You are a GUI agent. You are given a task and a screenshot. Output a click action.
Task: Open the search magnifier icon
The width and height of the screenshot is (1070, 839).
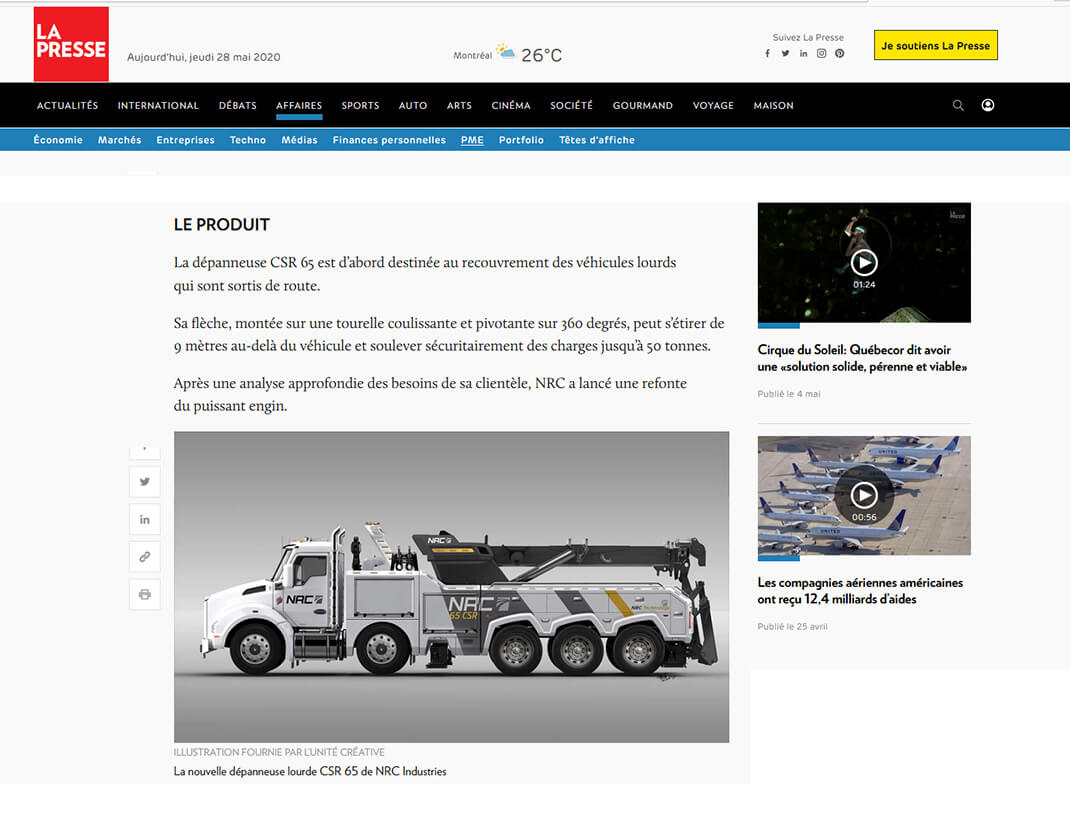pos(958,105)
